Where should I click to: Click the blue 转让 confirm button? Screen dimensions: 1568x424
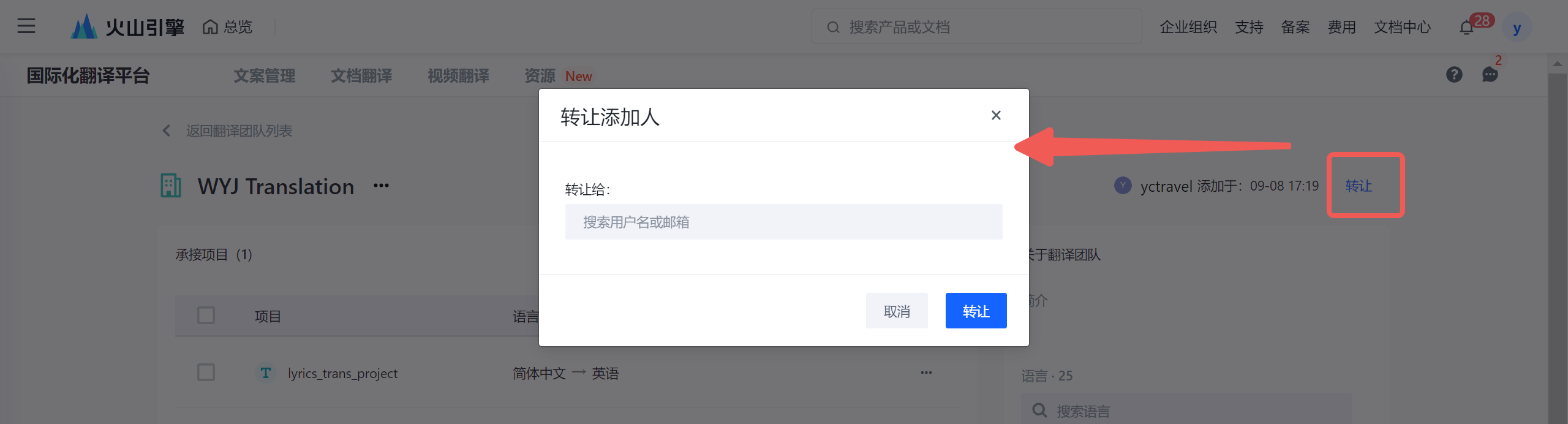(976, 311)
